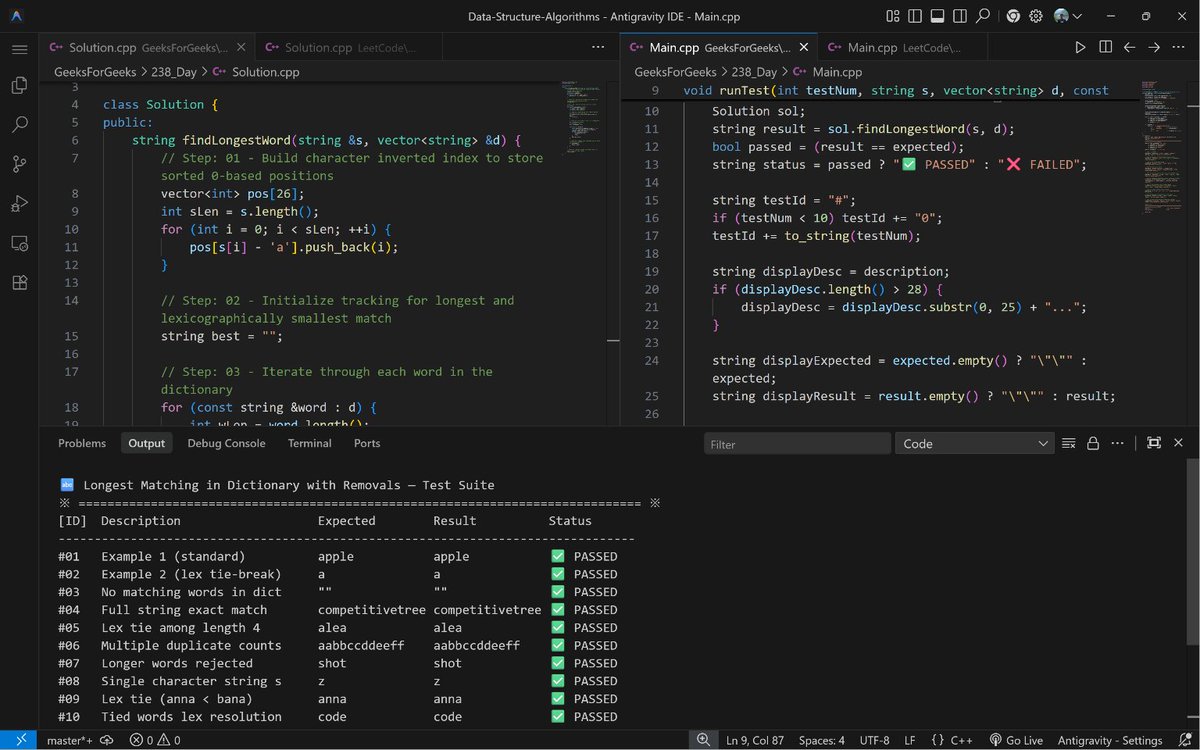Open the hamburger application menu

pyautogui.click(x=19, y=49)
